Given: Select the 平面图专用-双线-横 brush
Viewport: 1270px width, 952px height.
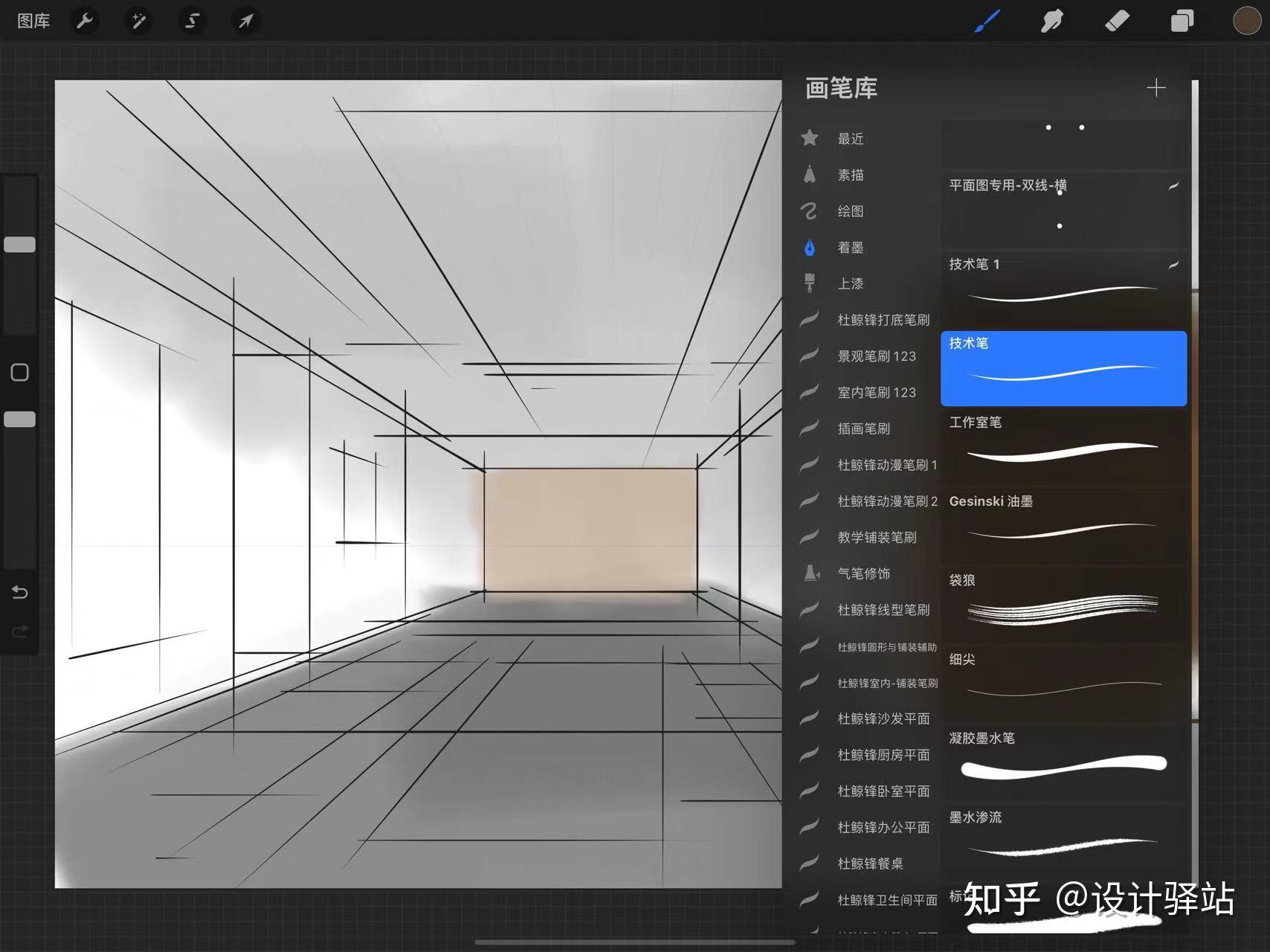Looking at the screenshot, I should pos(1063,210).
